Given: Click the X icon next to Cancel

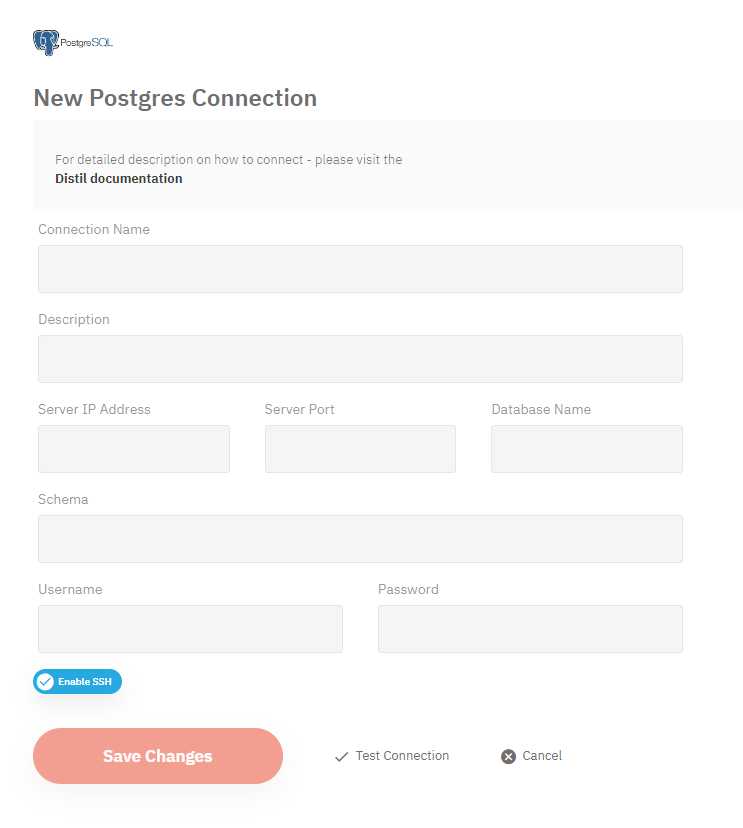Looking at the screenshot, I should click(x=508, y=757).
